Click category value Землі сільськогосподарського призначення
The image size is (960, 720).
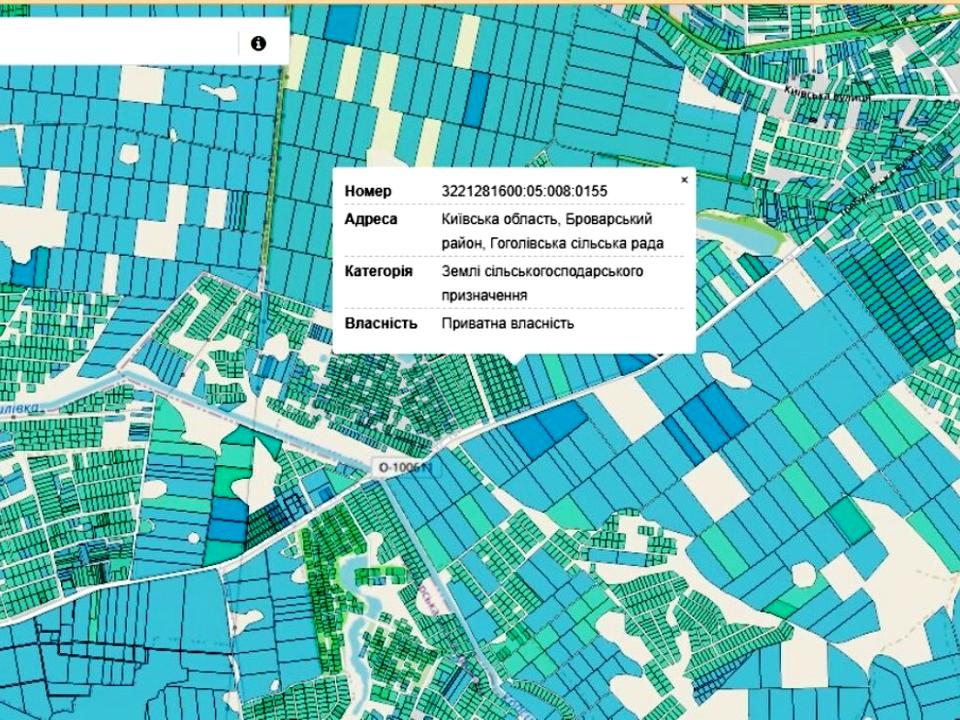(542, 271)
